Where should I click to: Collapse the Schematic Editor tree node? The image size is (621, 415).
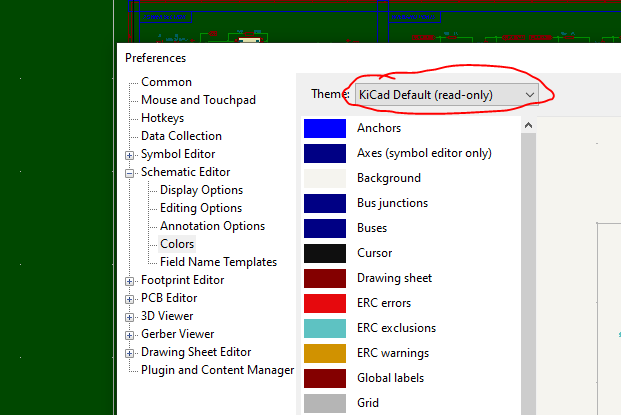point(130,173)
